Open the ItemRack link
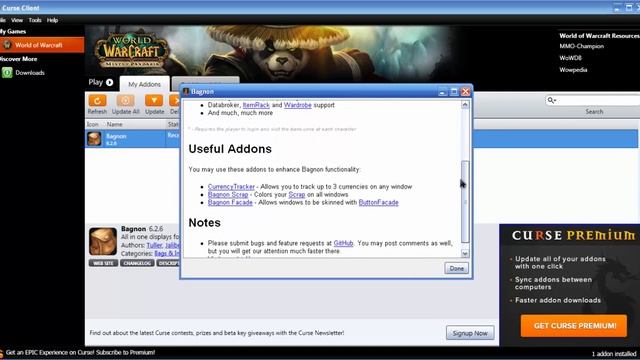Screen dimensions: 640x360 [x=256, y=105]
